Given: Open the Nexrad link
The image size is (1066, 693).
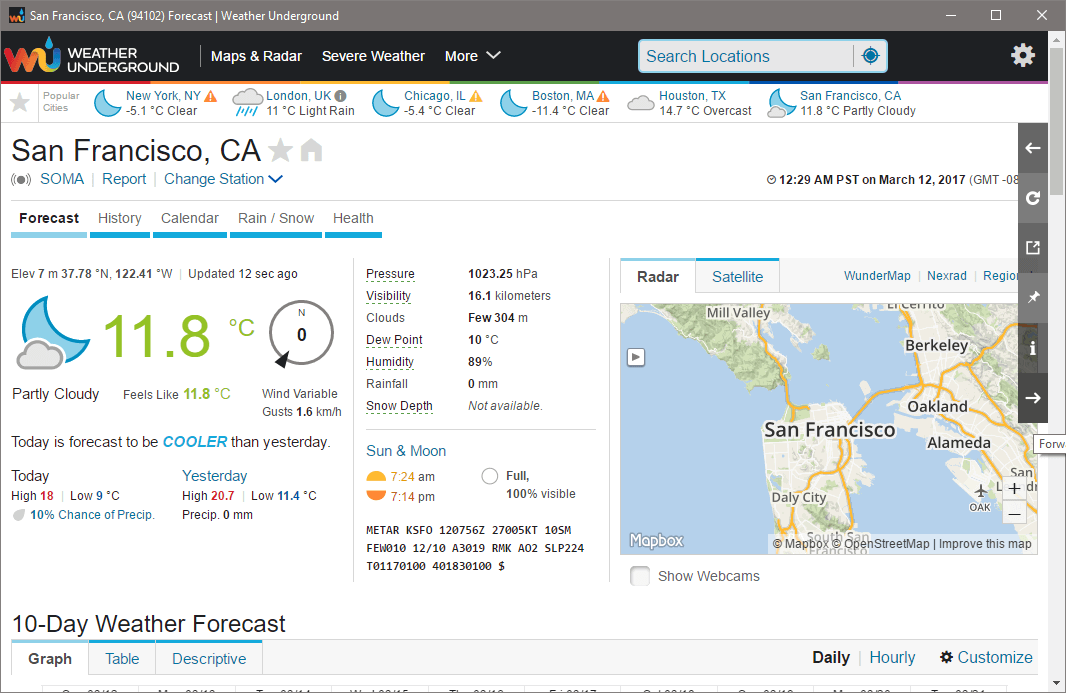Looking at the screenshot, I should (x=946, y=275).
